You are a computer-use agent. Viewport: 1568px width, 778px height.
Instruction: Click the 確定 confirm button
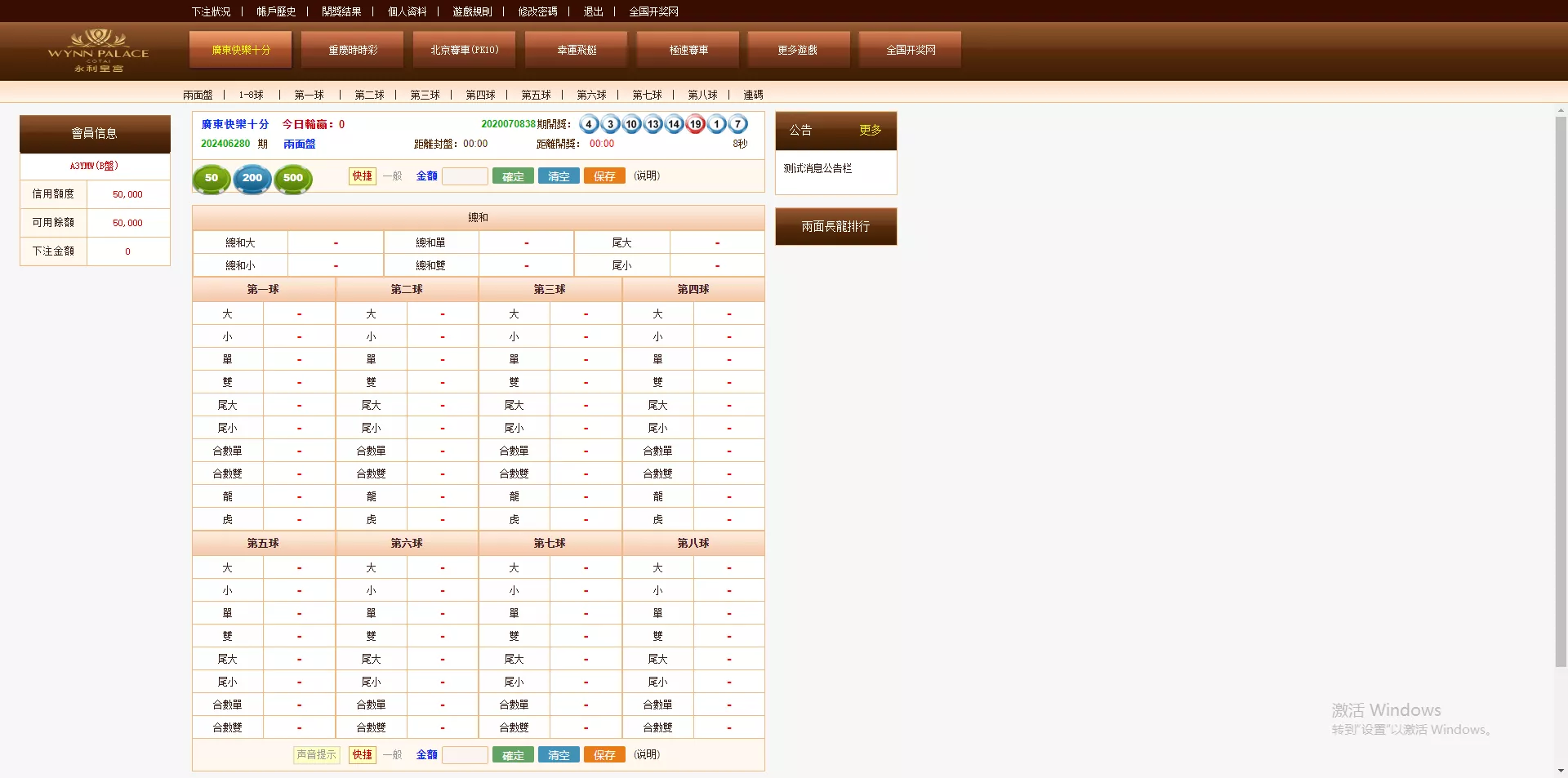point(513,176)
